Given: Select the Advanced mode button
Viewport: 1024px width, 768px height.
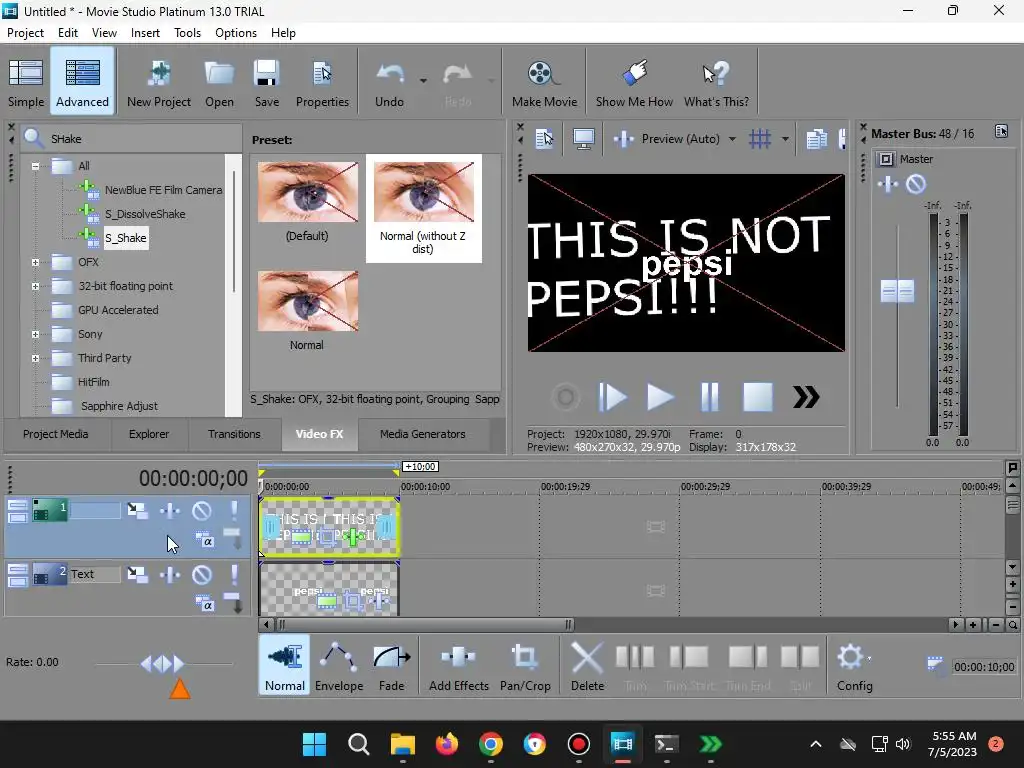Looking at the screenshot, I should (82, 82).
